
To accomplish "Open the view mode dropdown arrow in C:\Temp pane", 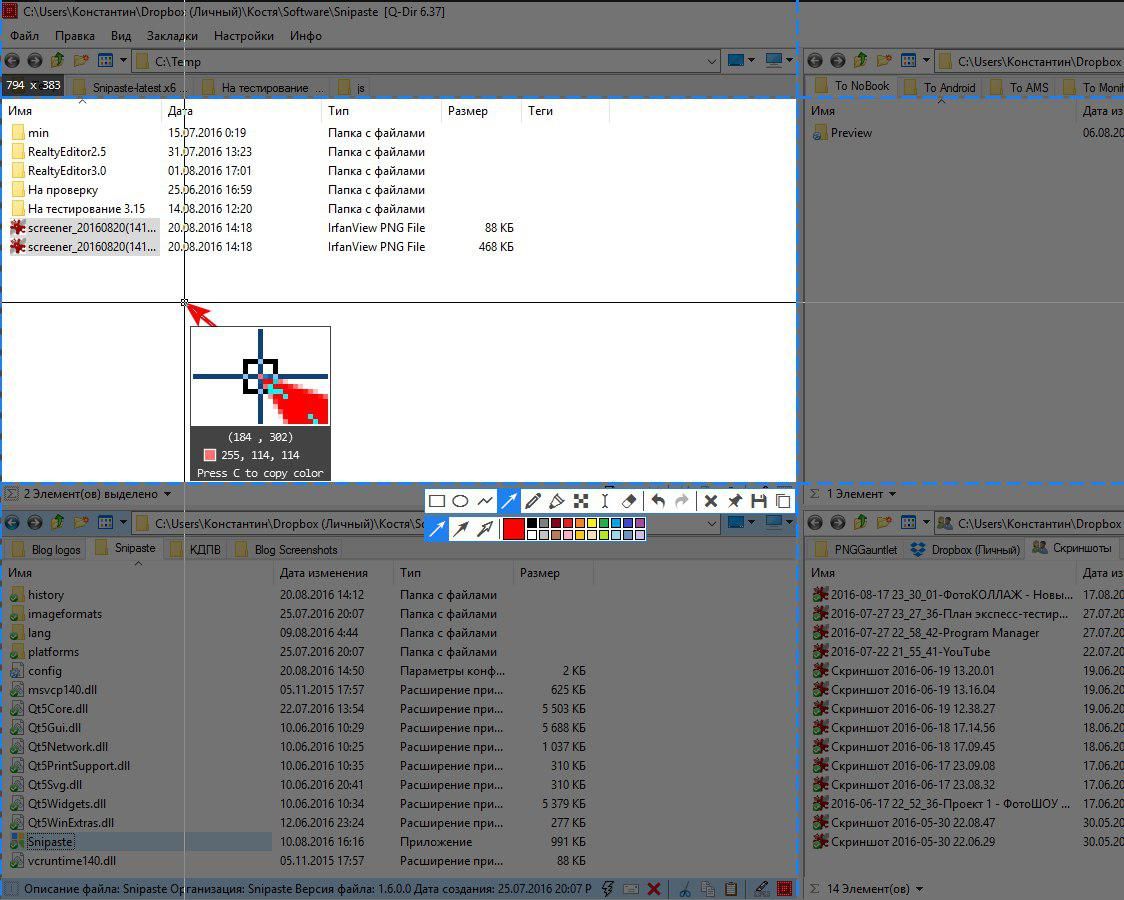I will click(123, 61).
